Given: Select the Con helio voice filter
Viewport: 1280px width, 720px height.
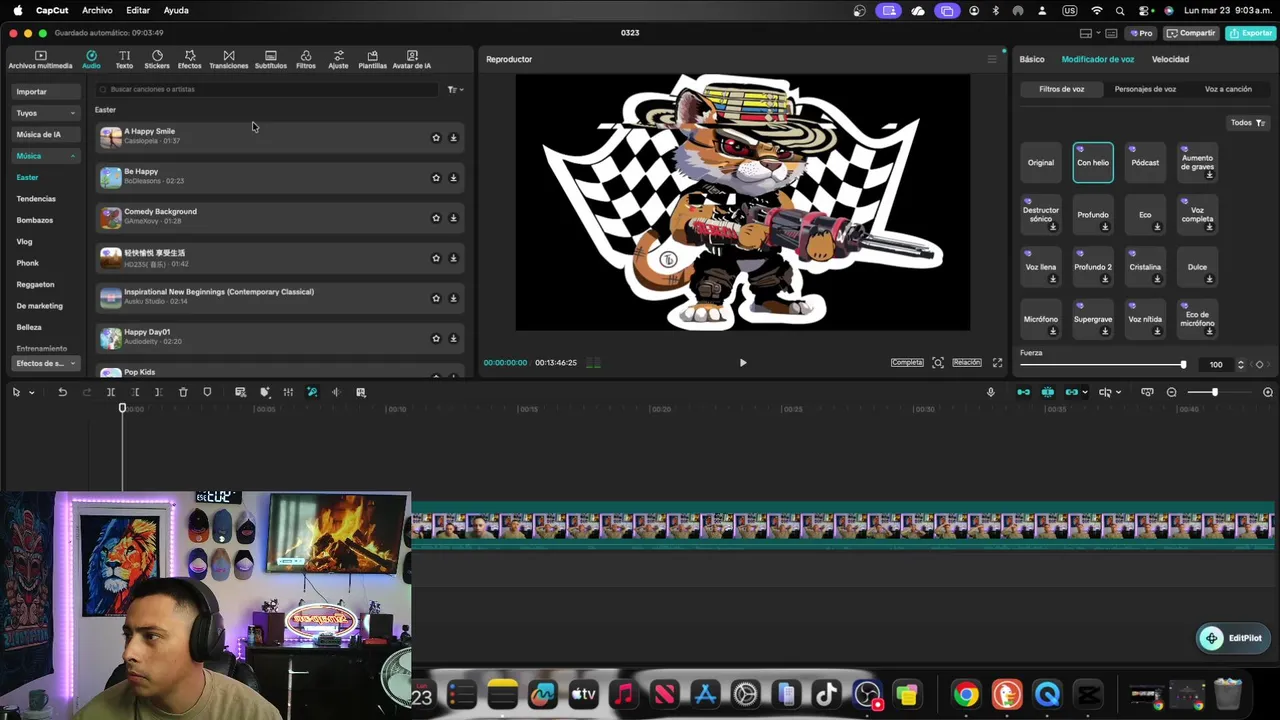Looking at the screenshot, I should click(1093, 163).
